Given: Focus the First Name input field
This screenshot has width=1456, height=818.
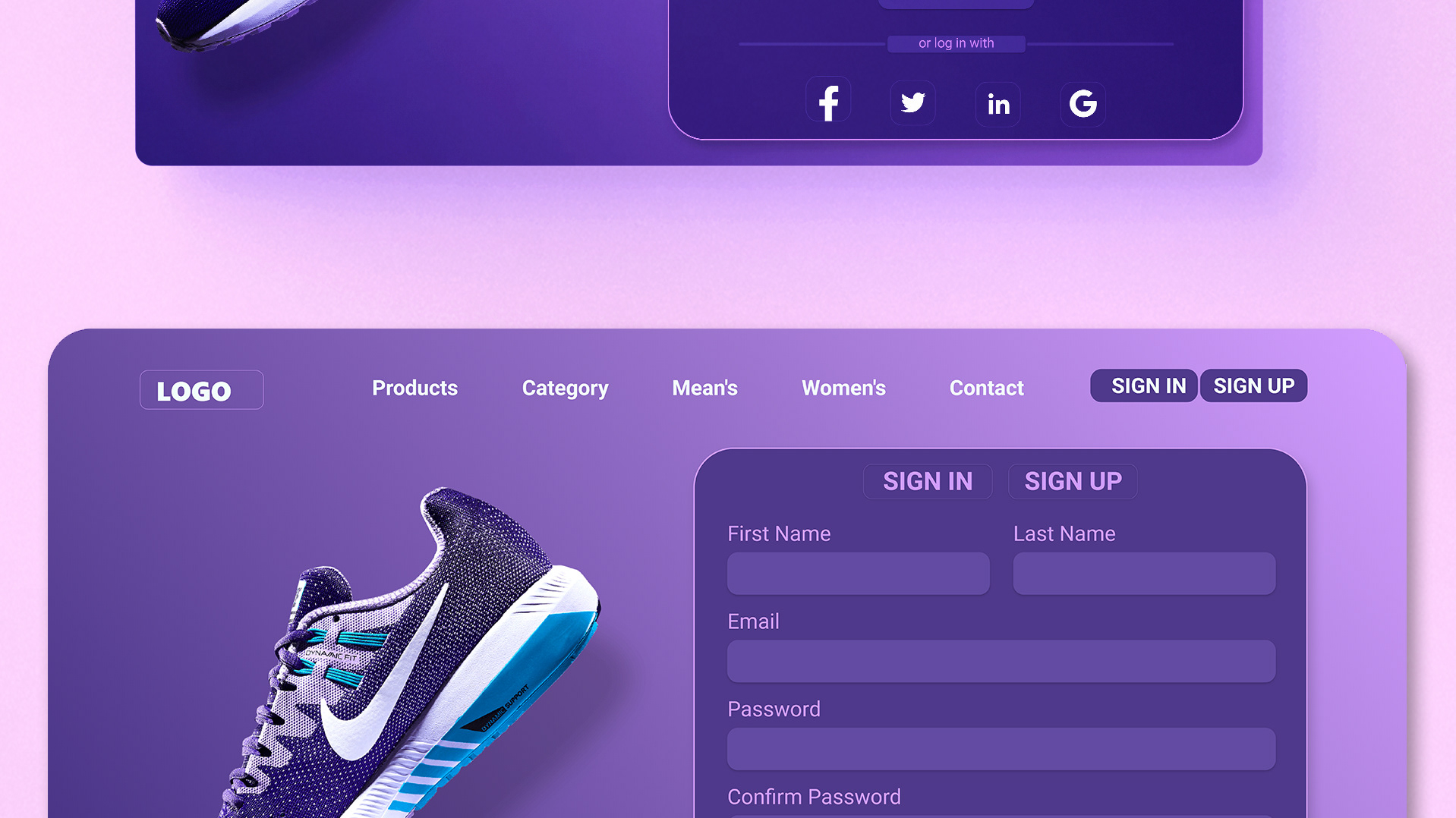Looking at the screenshot, I should (859, 574).
